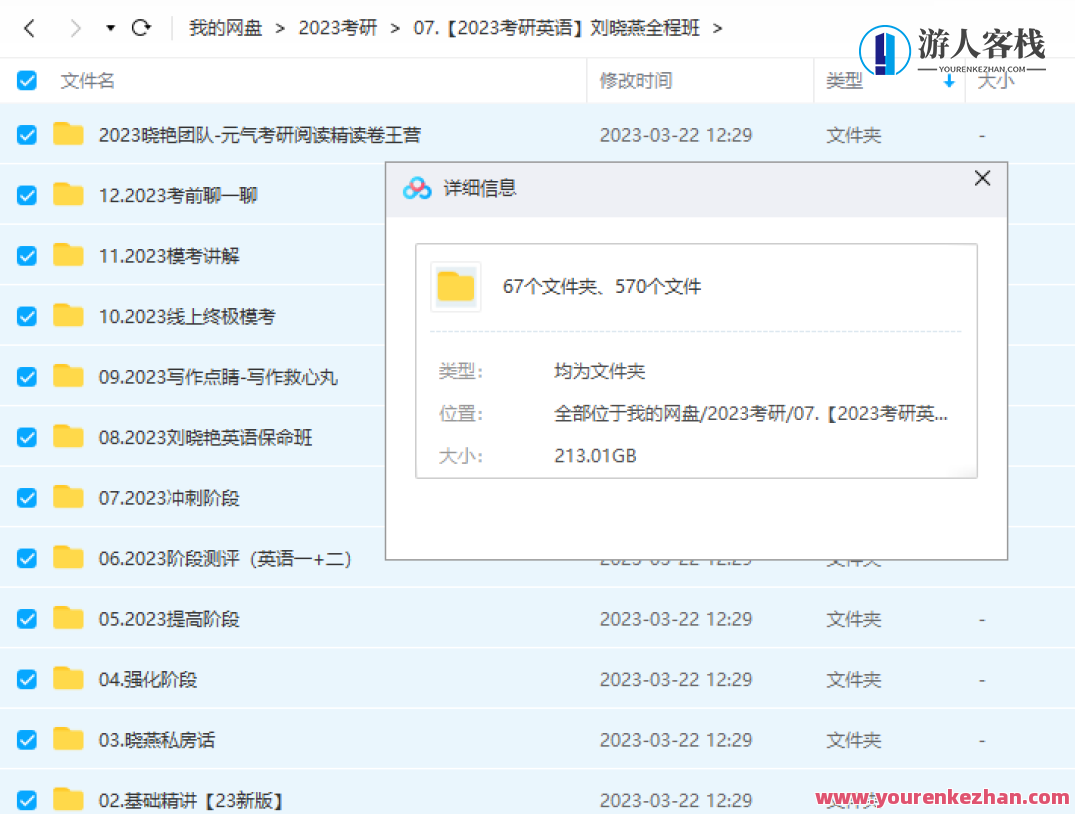Click the forward navigation arrow
The width and height of the screenshot is (1075, 814).
75,28
